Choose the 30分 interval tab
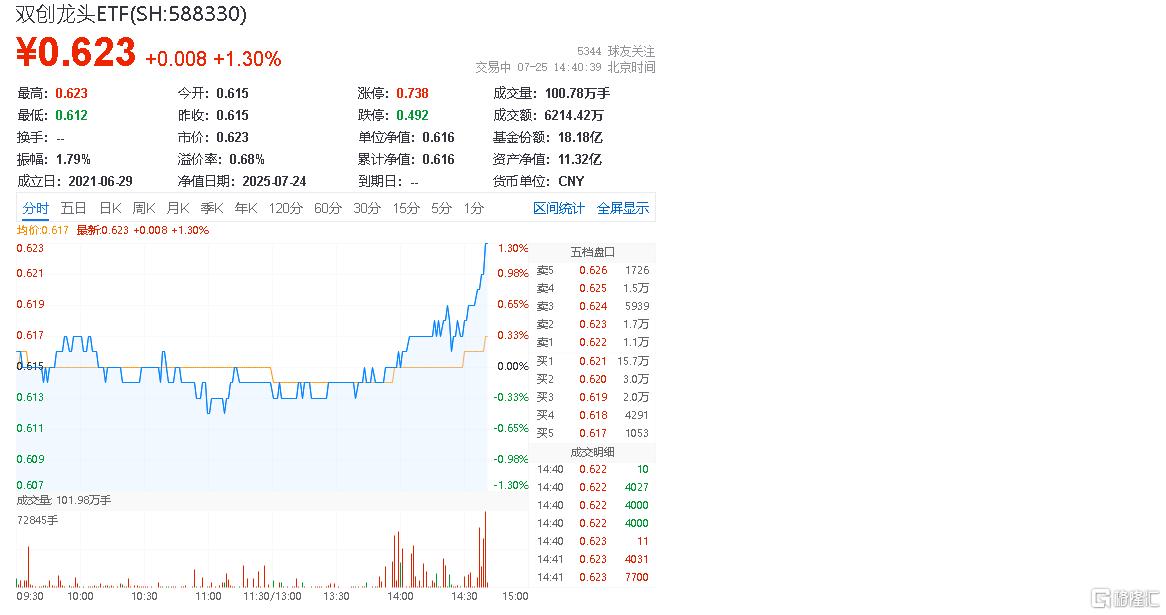Viewport: 1166px width, 615px height. [x=367, y=208]
